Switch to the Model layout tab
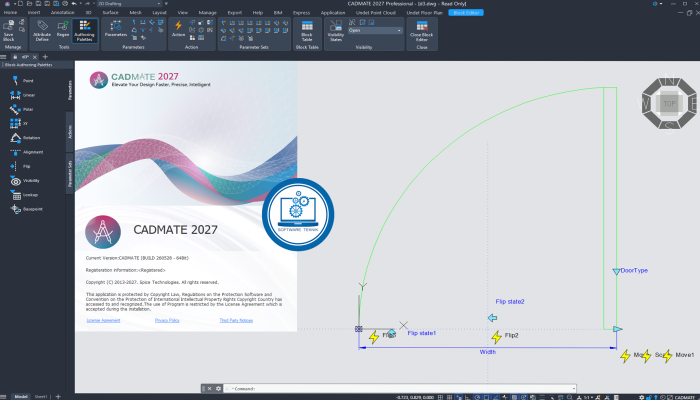This screenshot has width=700, height=400. [21, 396]
